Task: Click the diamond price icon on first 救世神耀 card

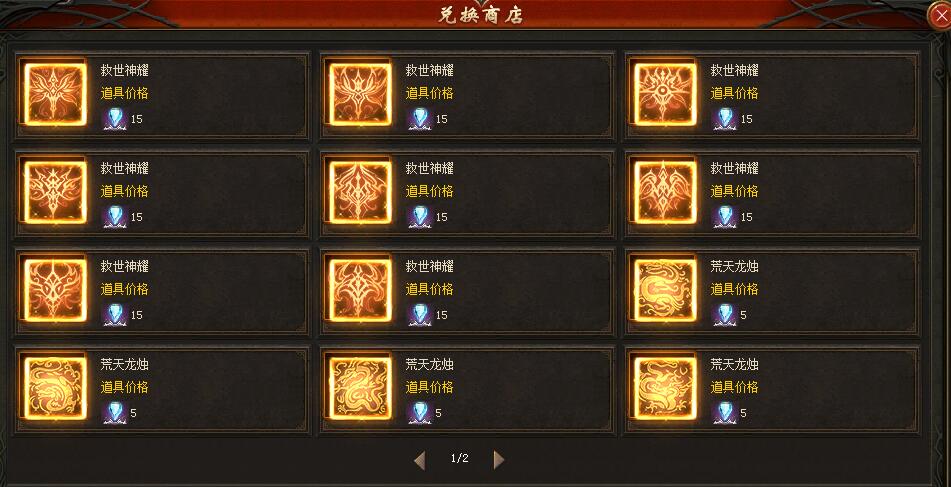Action: (114, 119)
